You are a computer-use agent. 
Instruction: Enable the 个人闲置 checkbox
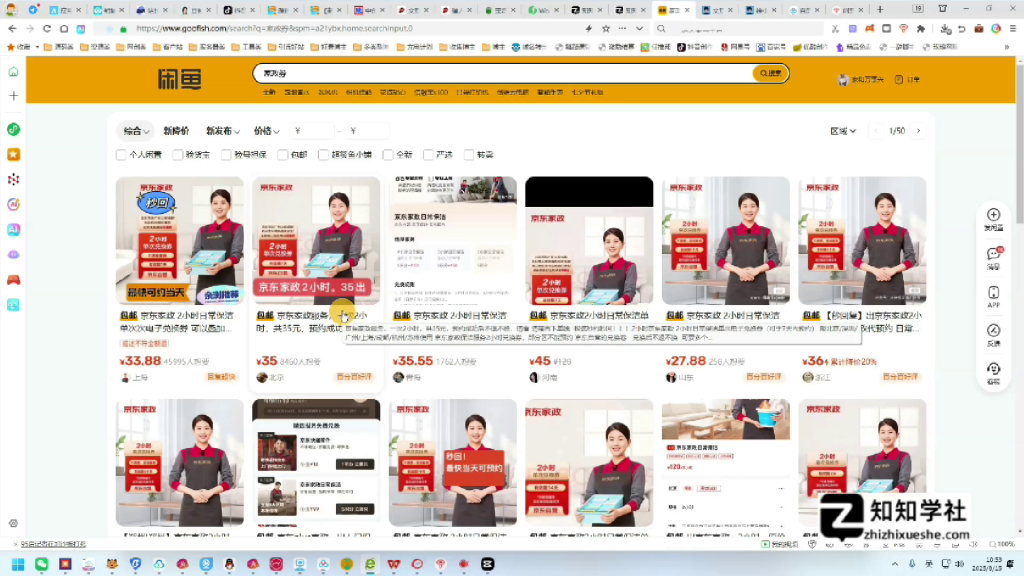coord(122,155)
